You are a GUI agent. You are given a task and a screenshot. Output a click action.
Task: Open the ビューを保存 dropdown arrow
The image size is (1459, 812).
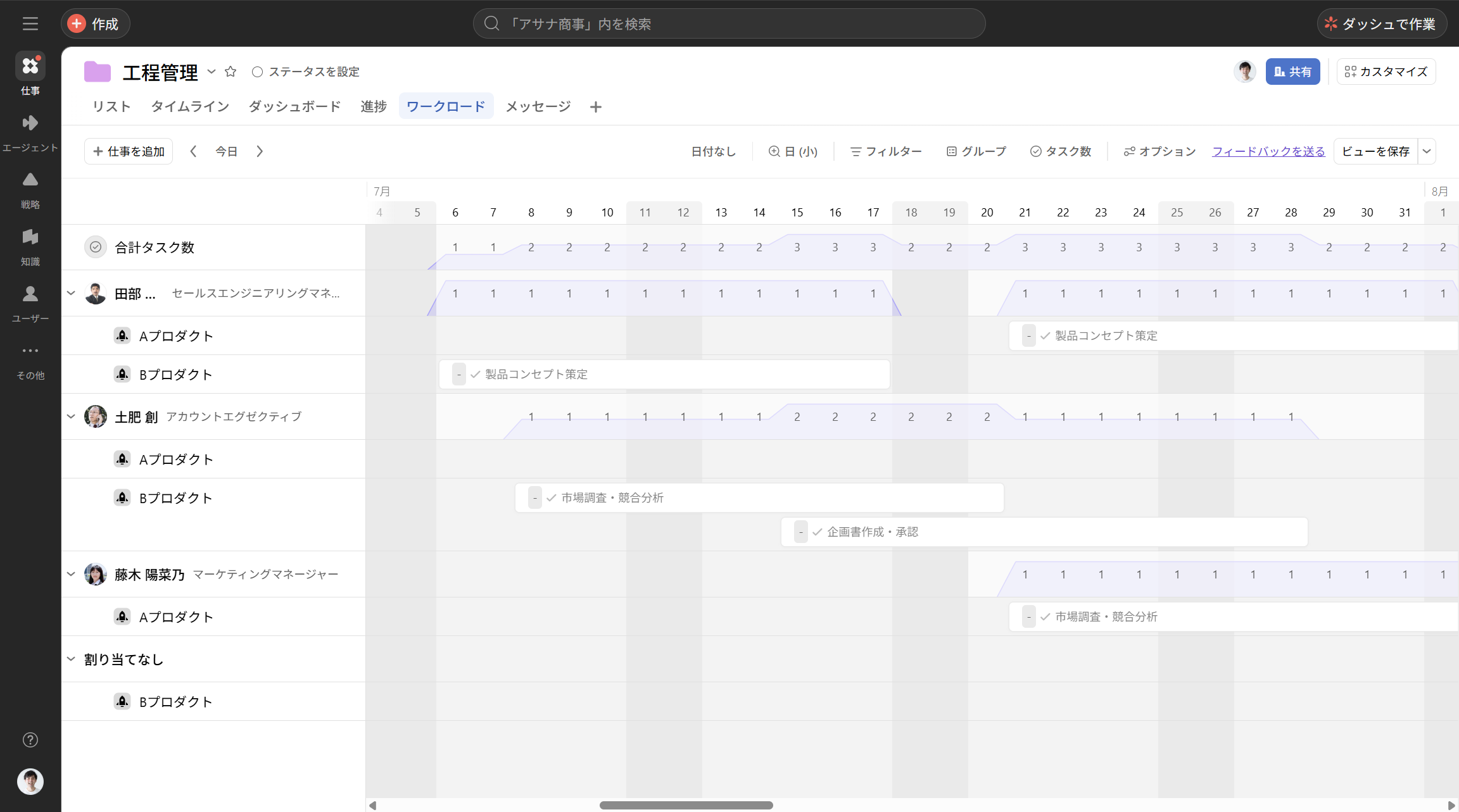(x=1427, y=151)
